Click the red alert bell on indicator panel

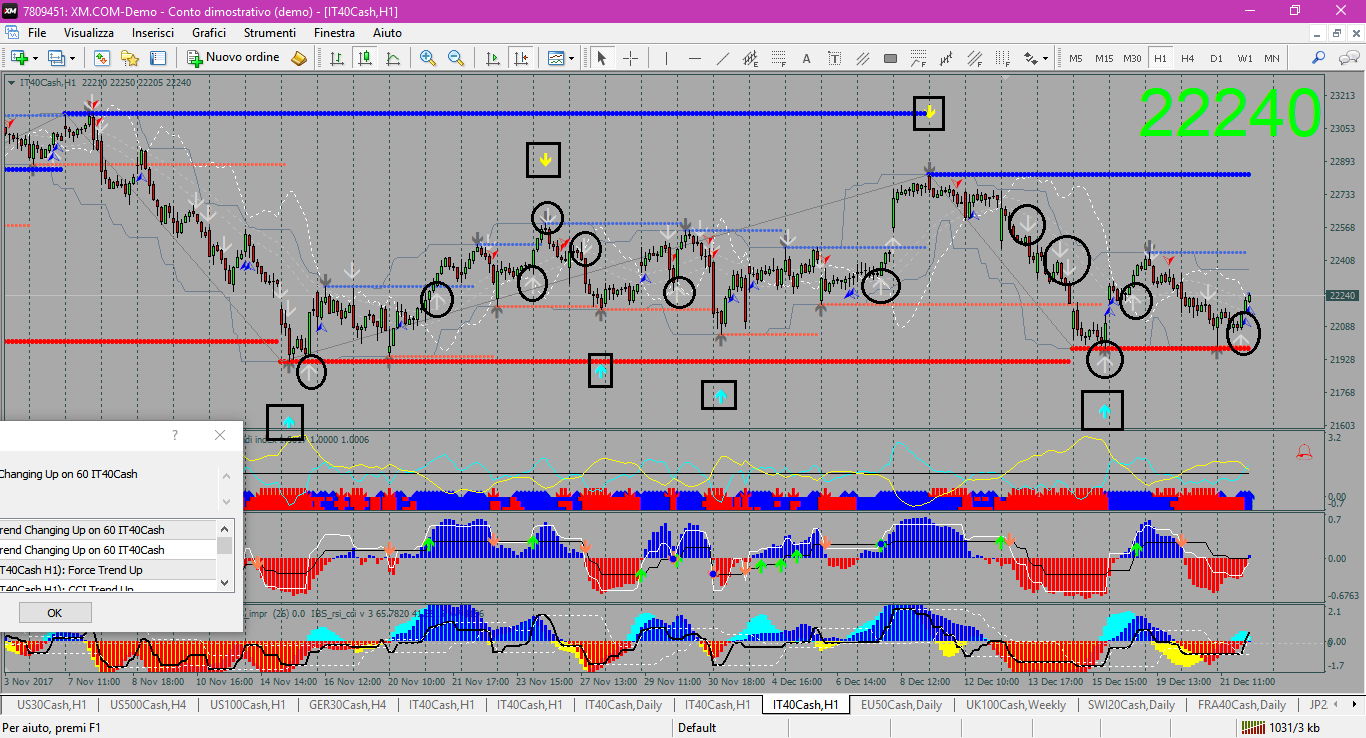(x=1304, y=451)
